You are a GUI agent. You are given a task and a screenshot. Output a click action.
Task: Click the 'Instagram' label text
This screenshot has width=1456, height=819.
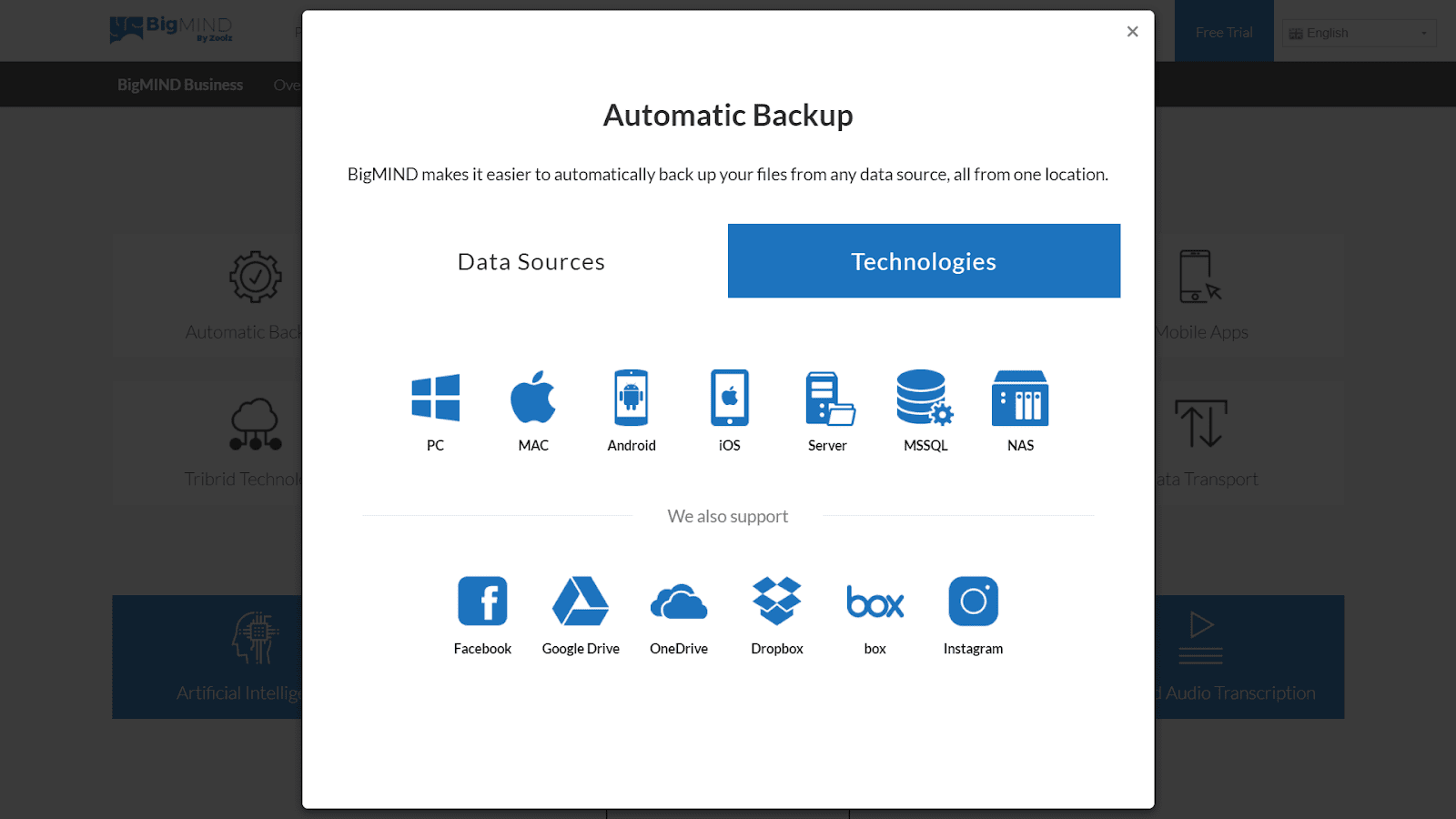pyautogui.click(x=973, y=649)
